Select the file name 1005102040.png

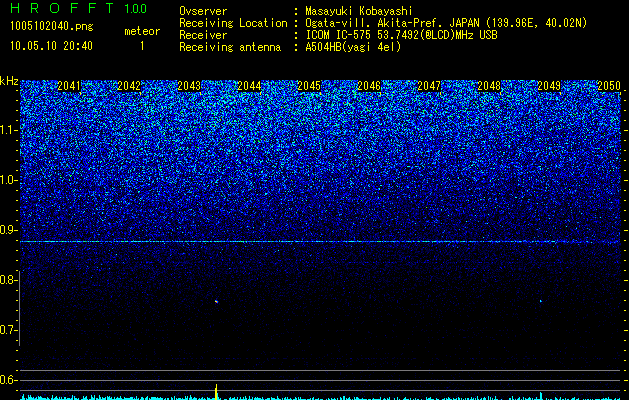[x=52, y=27]
